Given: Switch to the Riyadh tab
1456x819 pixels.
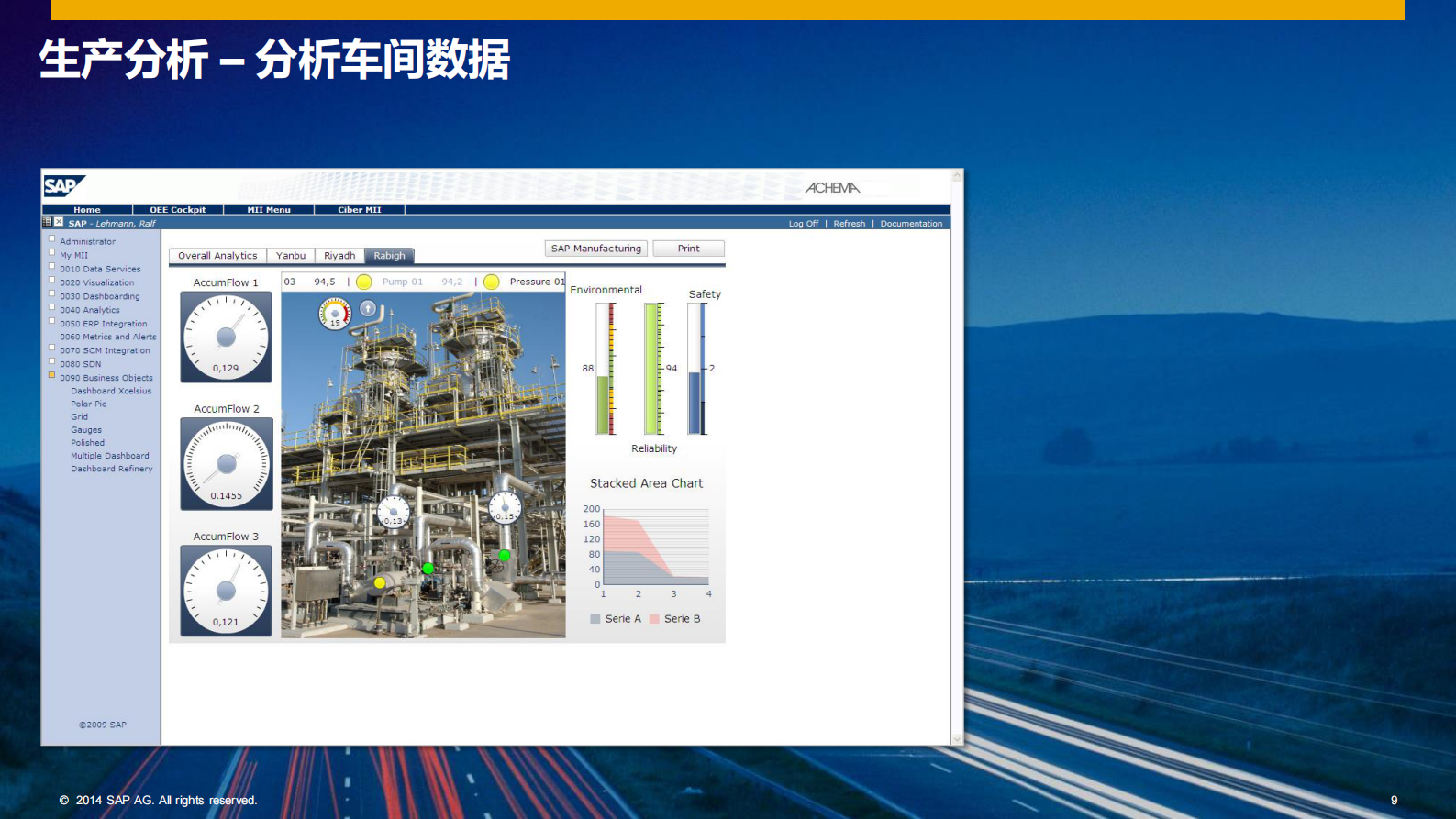Looking at the screenshot, I should pyautogui.click(x=339, y=256).
